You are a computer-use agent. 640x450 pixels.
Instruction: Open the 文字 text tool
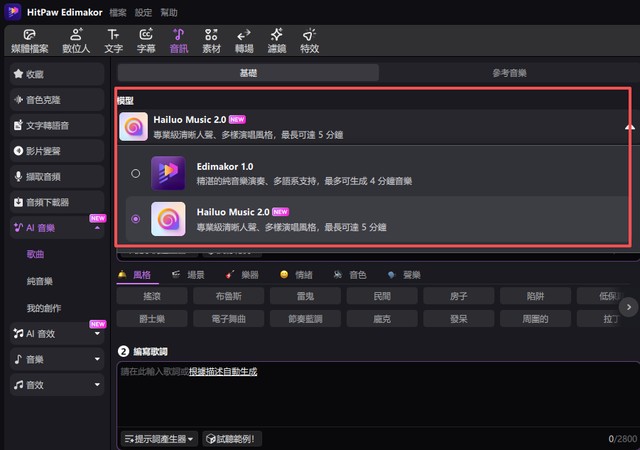pos(113,40)
